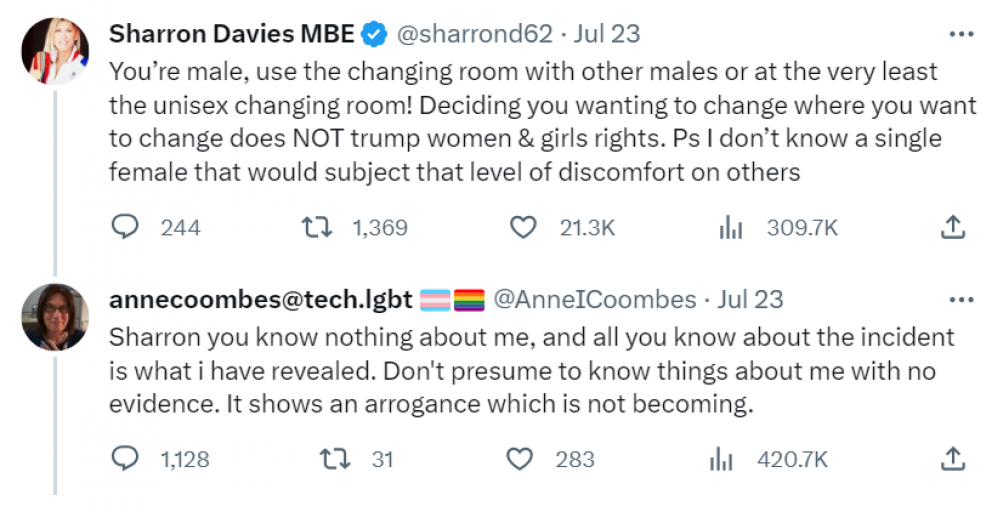Open more options on Anne Coombes' tweet
1003x512 pixels.
pyautogui.click(x=961, y=300)
